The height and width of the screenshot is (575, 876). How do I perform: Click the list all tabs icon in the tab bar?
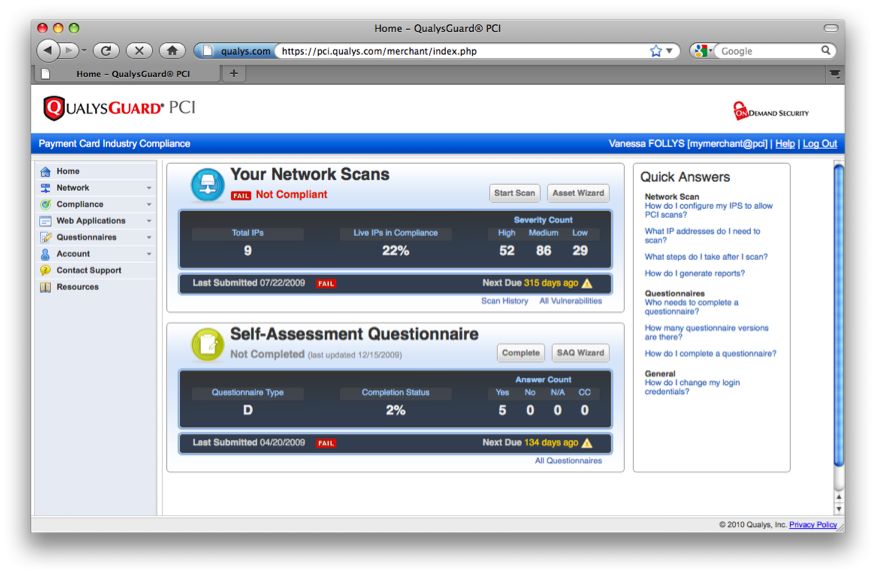pyautogui.click(x=835, y=73)
